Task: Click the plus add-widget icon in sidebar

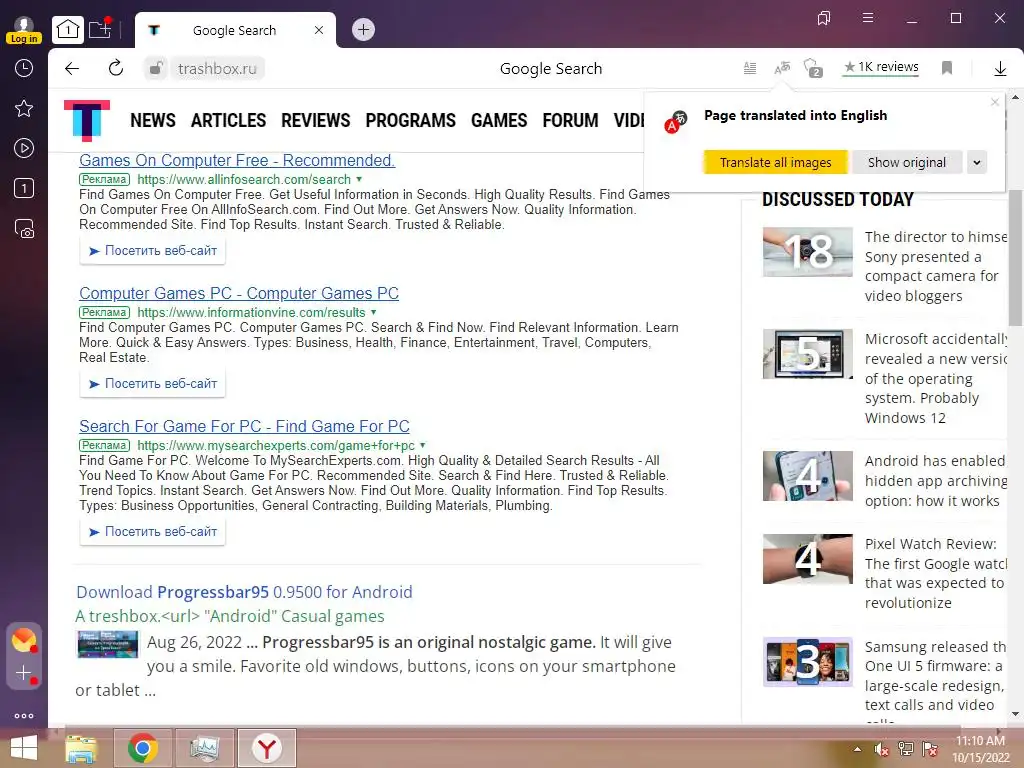Action: tap(24, 673)
